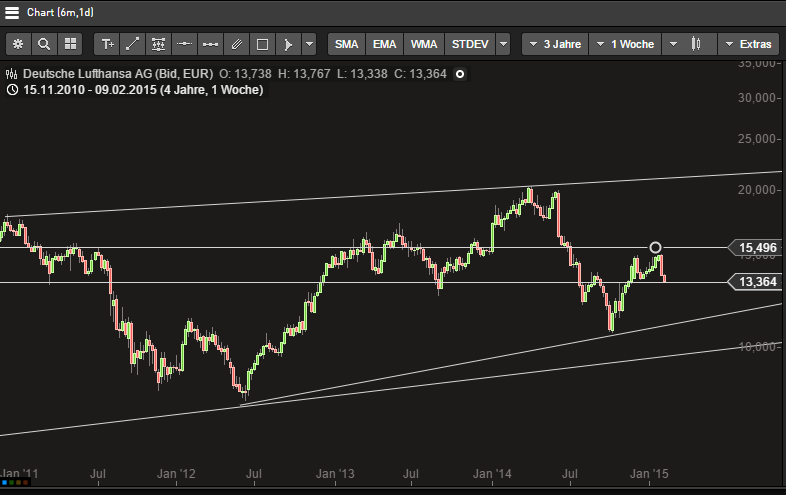This screenshot has width=786, height=495.
Task: Select the trend line drawing tool
Action: pos(133,44)
